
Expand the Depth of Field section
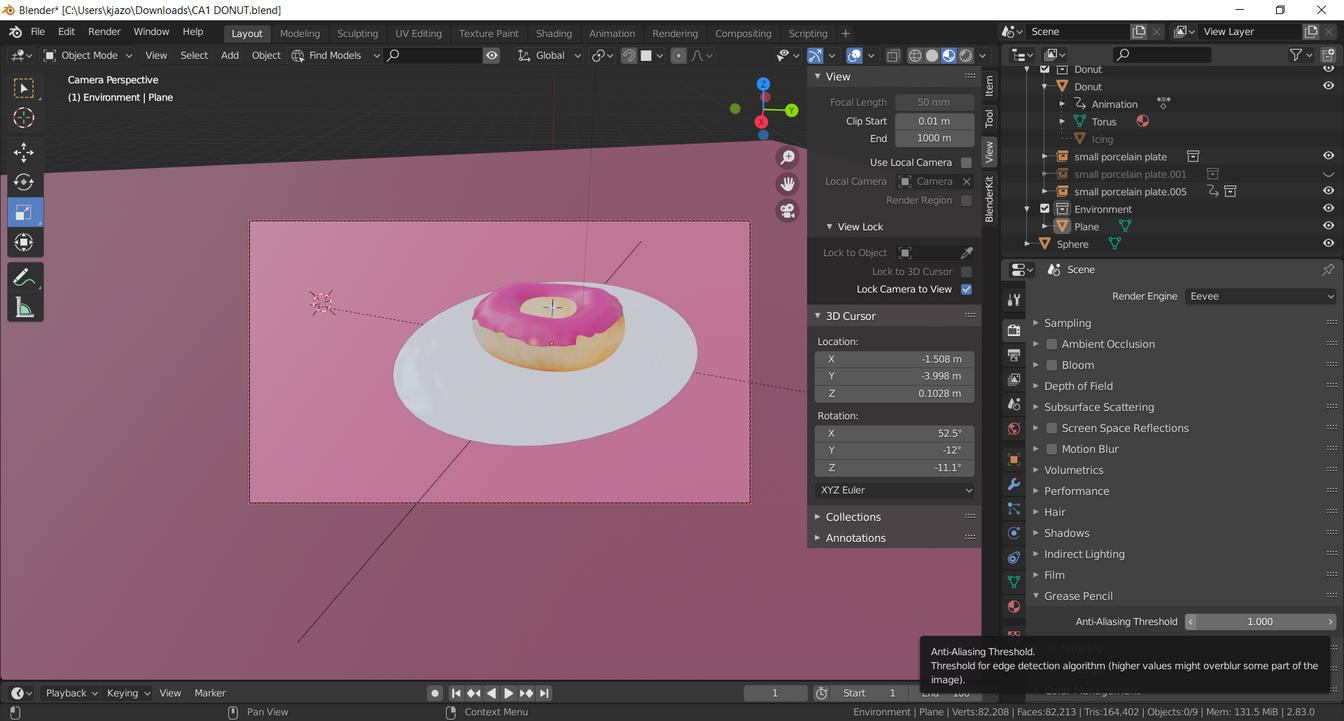point(1078,386)
